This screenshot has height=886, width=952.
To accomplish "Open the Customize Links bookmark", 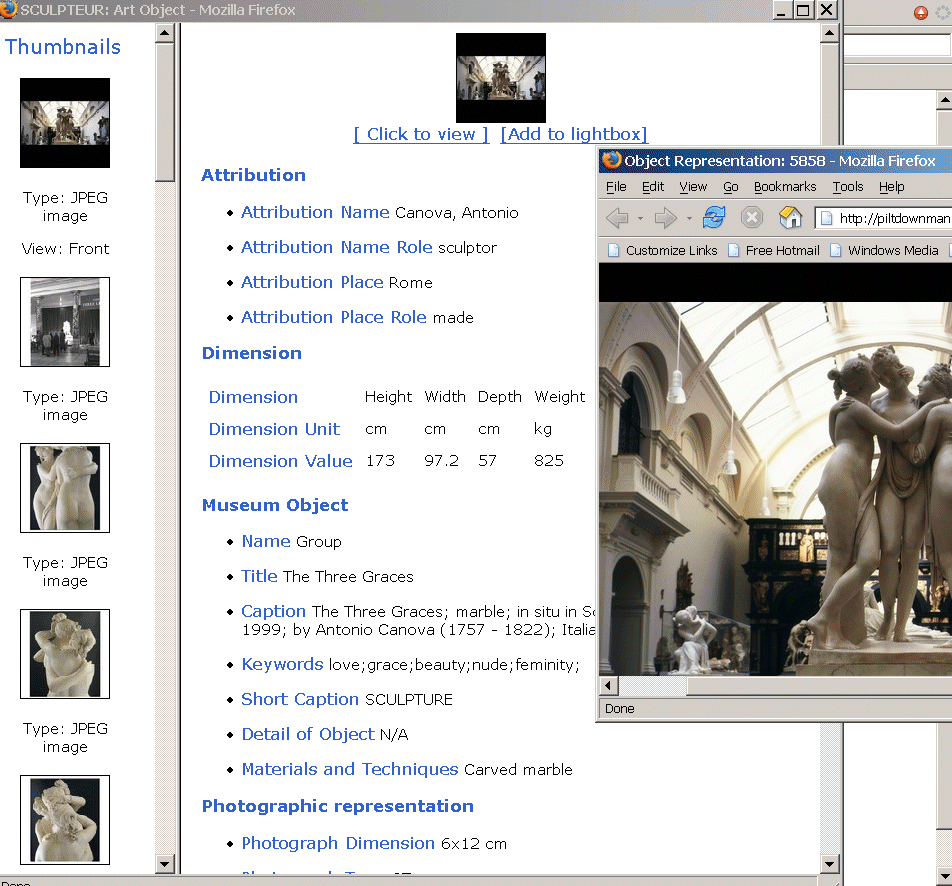I will click(663, 250).
